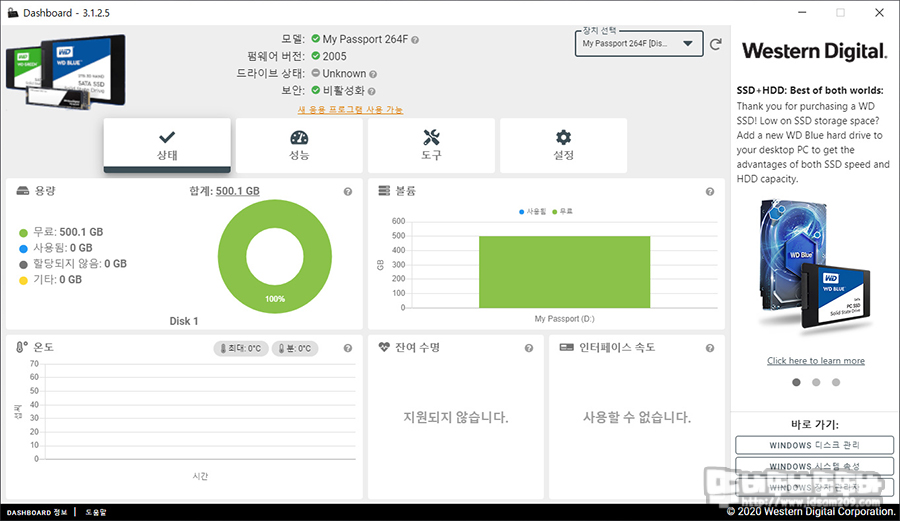
Task: Click the green 무료 legend dot in capacity
Action: pyautogui.click(x=24, y=233)
